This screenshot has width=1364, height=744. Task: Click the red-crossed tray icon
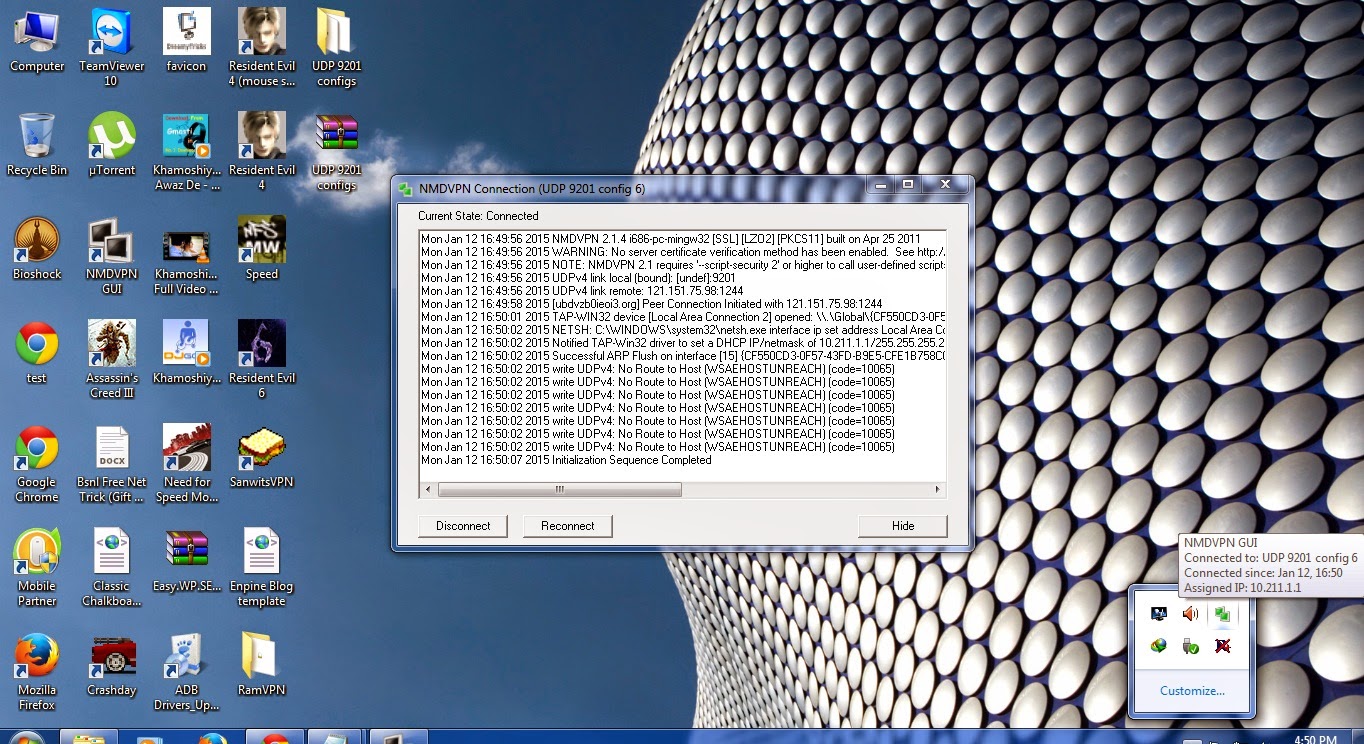coord(1222,646)
